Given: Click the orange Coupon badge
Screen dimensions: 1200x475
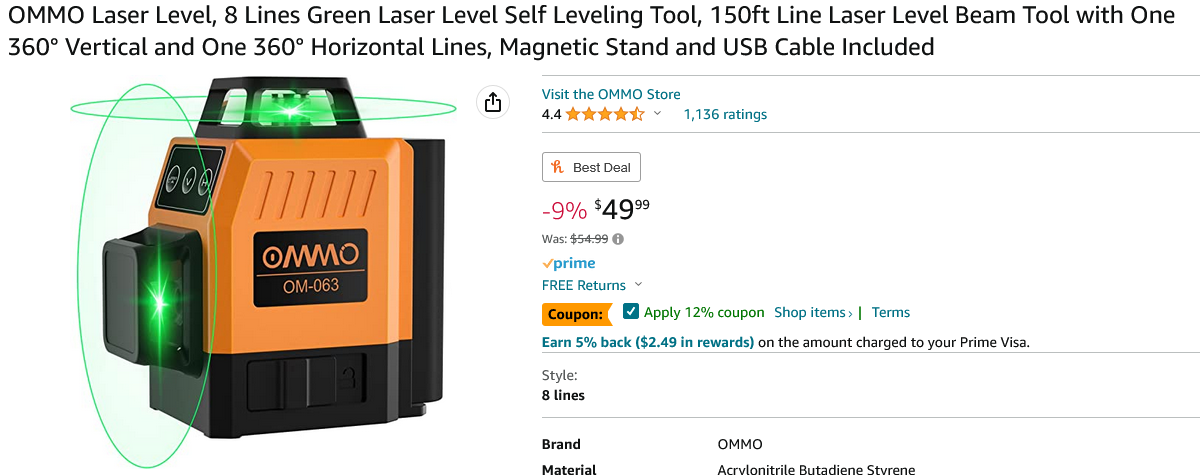Looking at the screenshot, I should 577,313.
